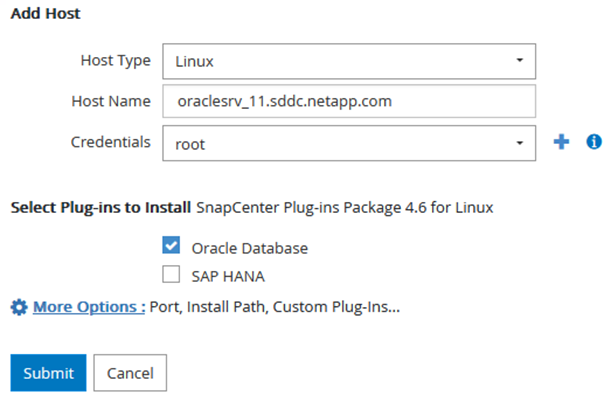This screenshot has height=395, width=611.
Task: Click the Add Host heading
Action: pyautogui.click(x=46, y=14)
